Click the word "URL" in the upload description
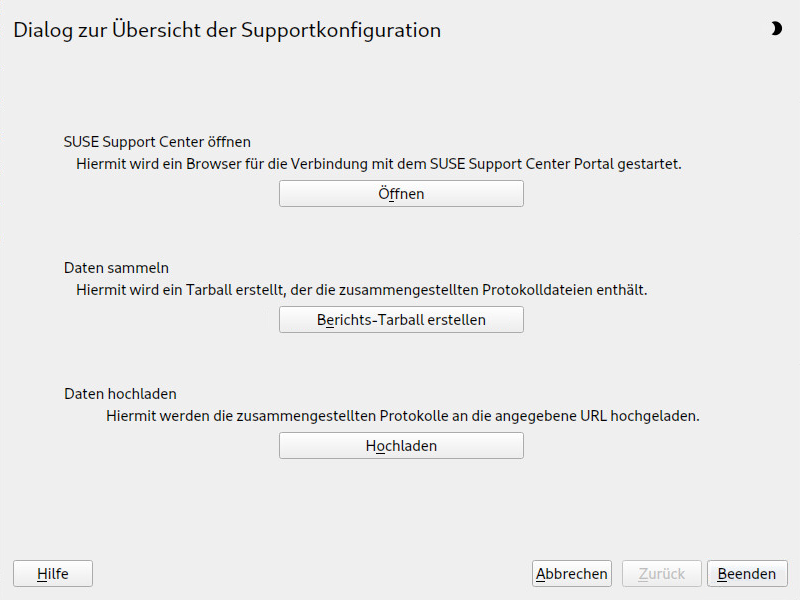 point(593,416)
